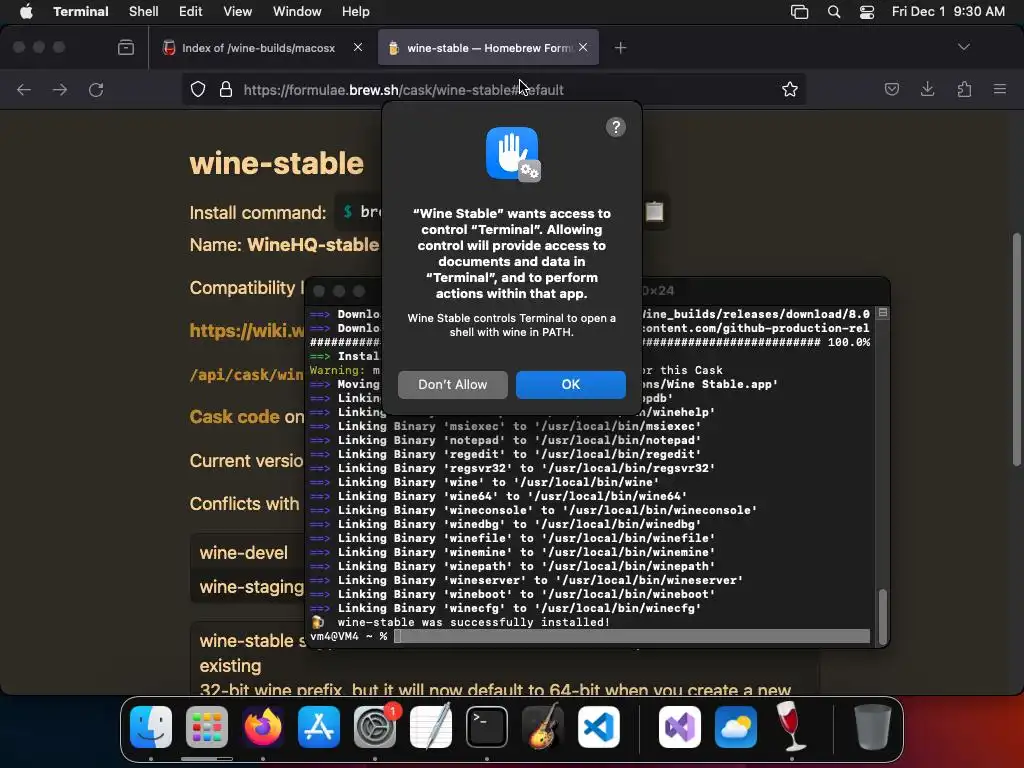Copy install command with clipboard icon
Image resolution: width=1024 pixels, height=768 pixels.
click(x=654, y=212)
